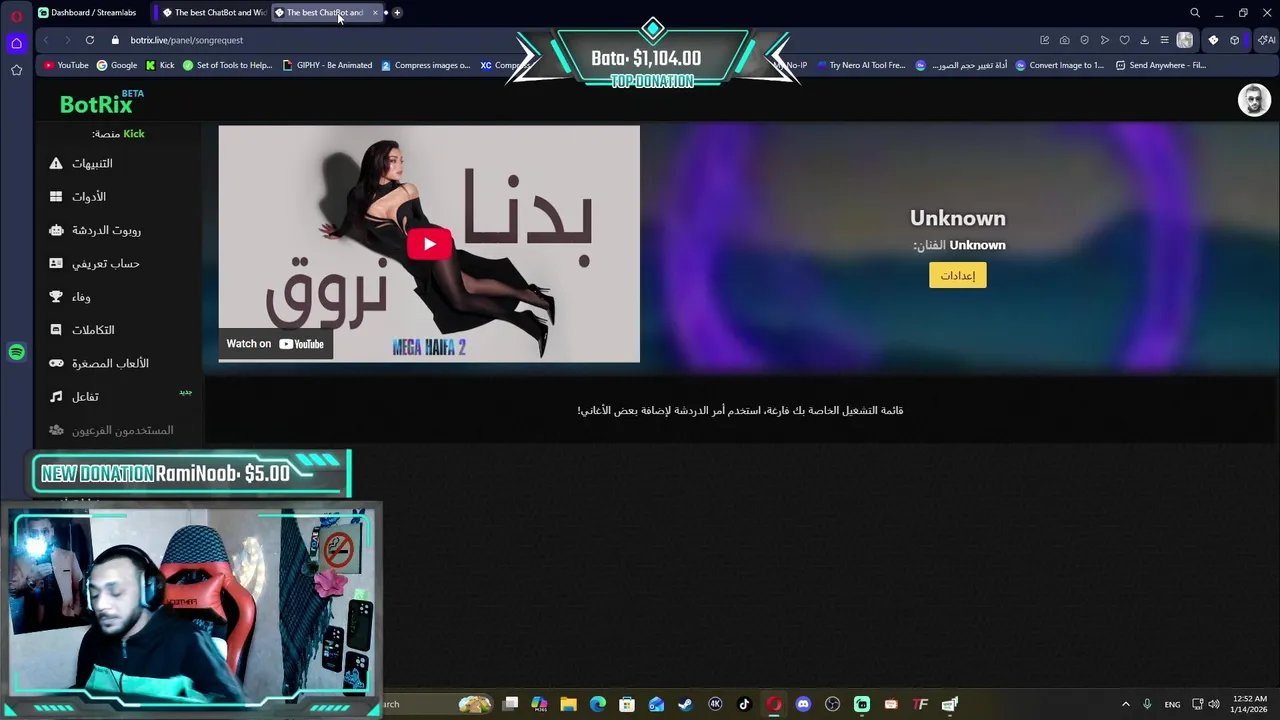Click the ENG language indicator
This screenshot has height=720, width=1280.
click(1172, 704)
